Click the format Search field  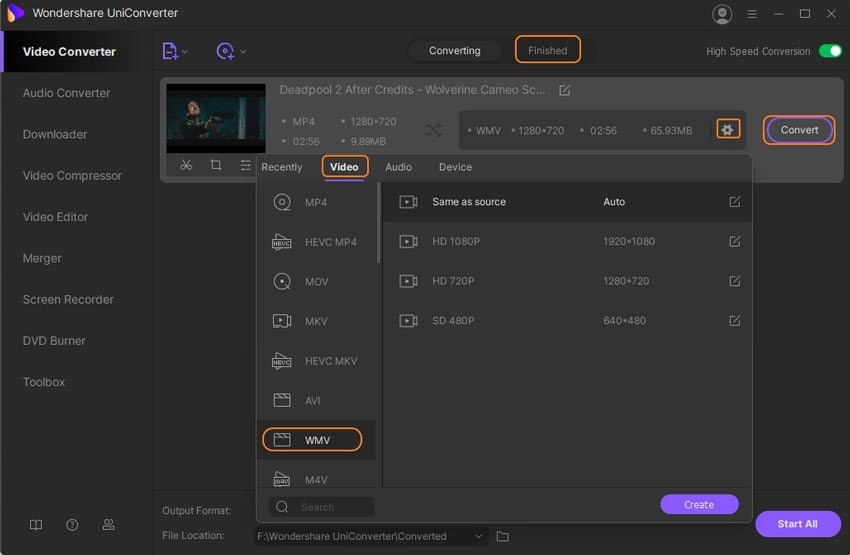(321, 507)
